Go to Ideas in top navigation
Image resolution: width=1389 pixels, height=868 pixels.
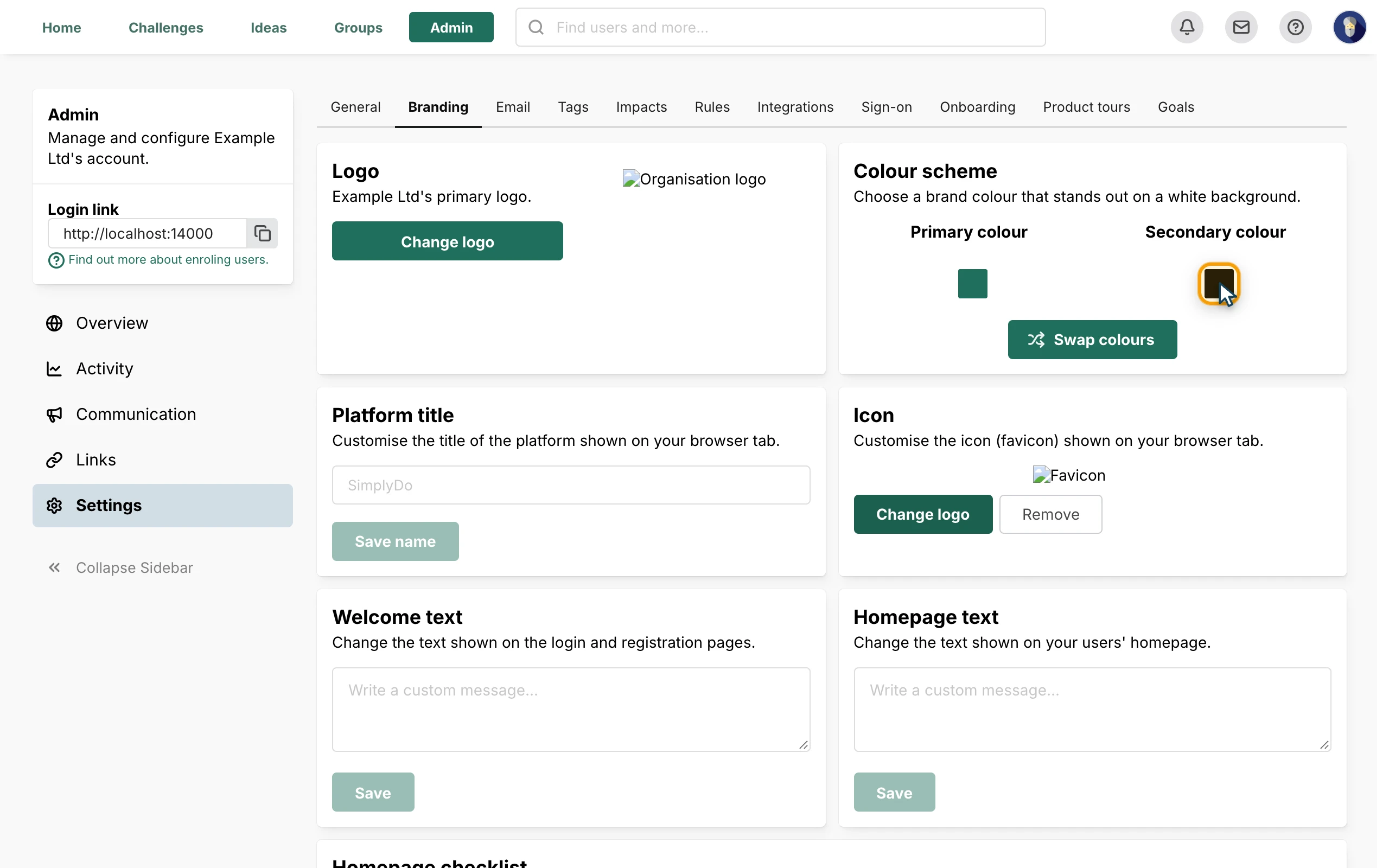point(269,27)
